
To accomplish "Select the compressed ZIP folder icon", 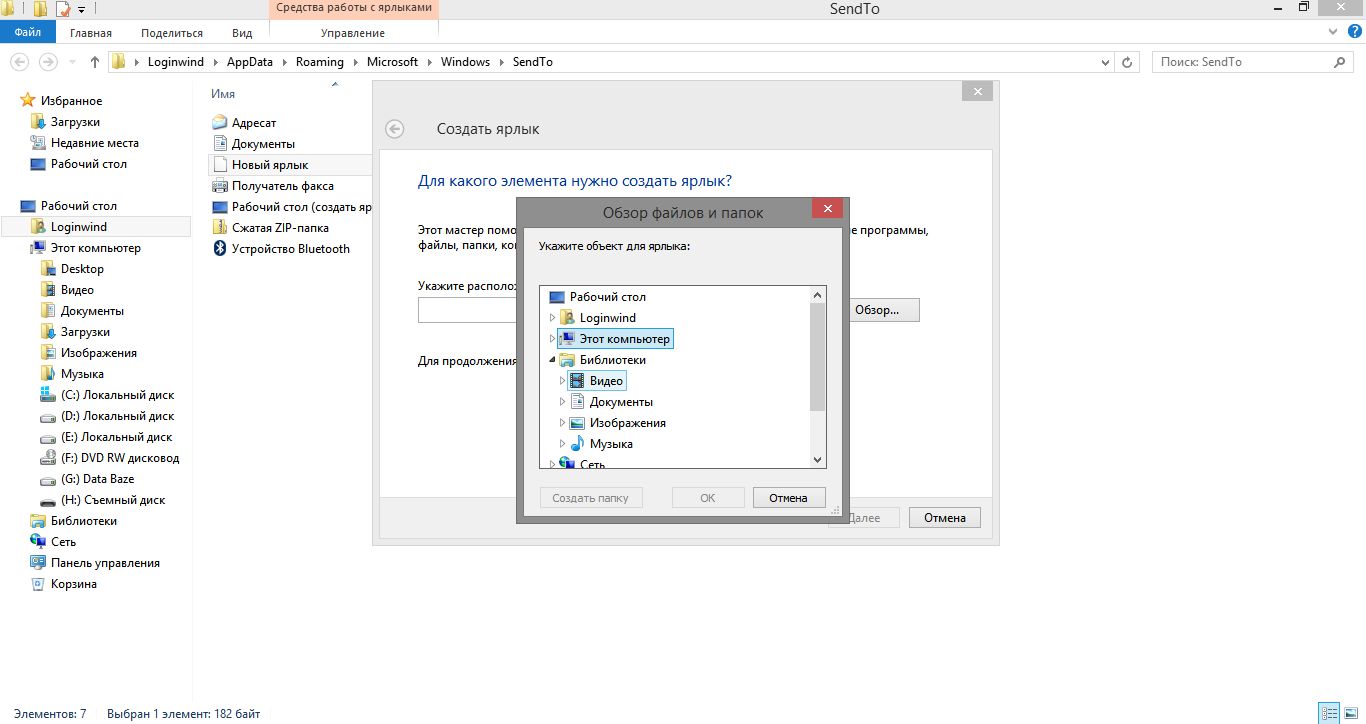I will coord(220,228).
